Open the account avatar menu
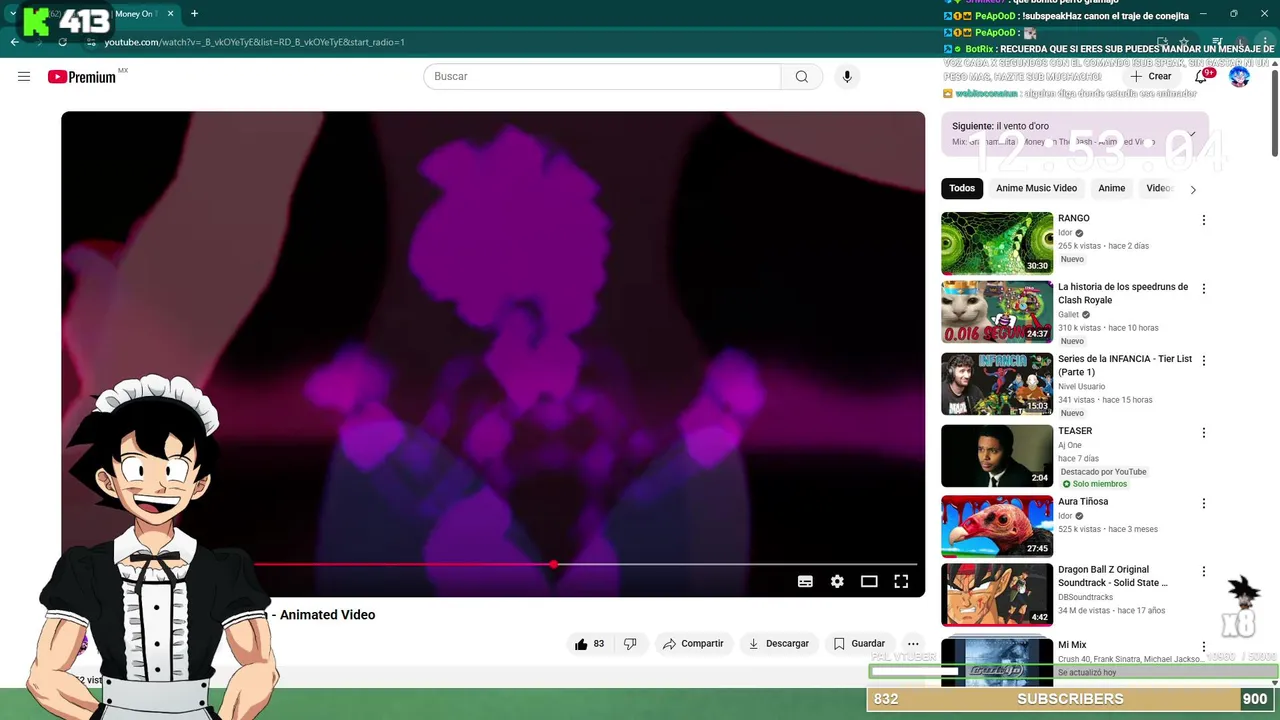This screenshot has width=1280, height=720. pyautogui.click(x=1239, y=76)
